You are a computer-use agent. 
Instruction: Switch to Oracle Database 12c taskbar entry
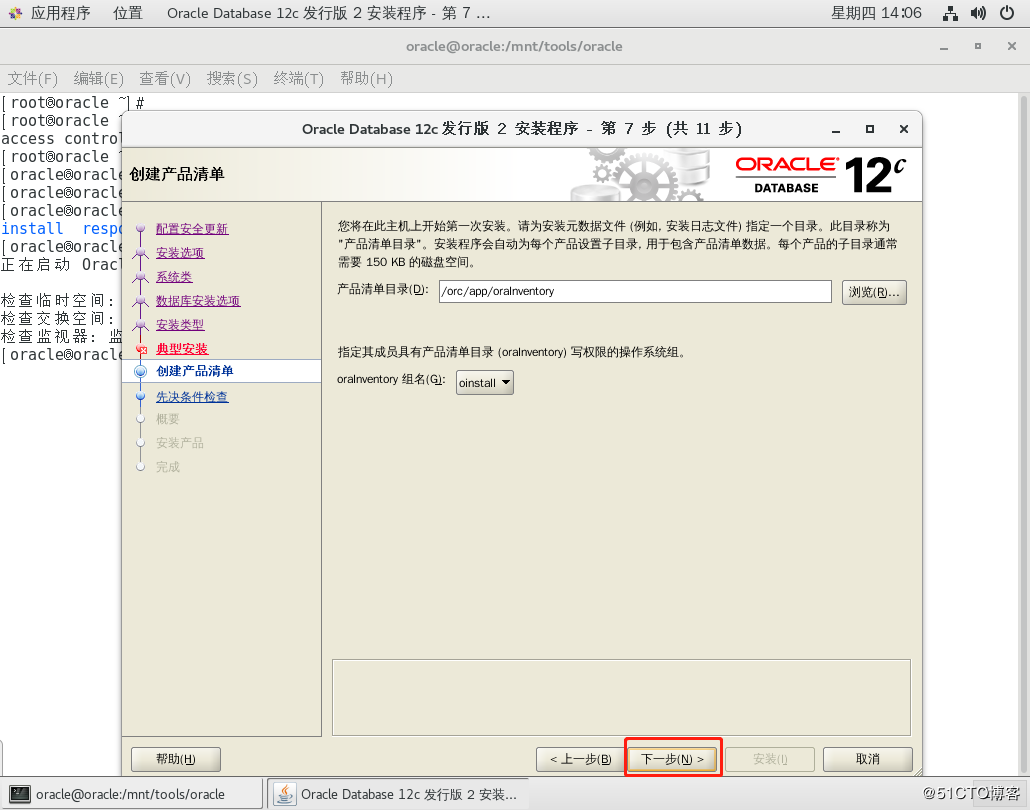pos(397,794)
